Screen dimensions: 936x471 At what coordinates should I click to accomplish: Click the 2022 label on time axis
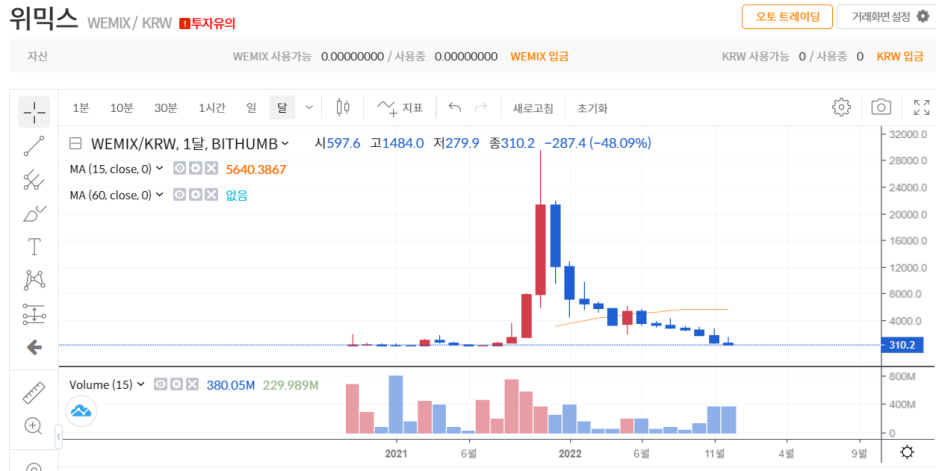571,453
